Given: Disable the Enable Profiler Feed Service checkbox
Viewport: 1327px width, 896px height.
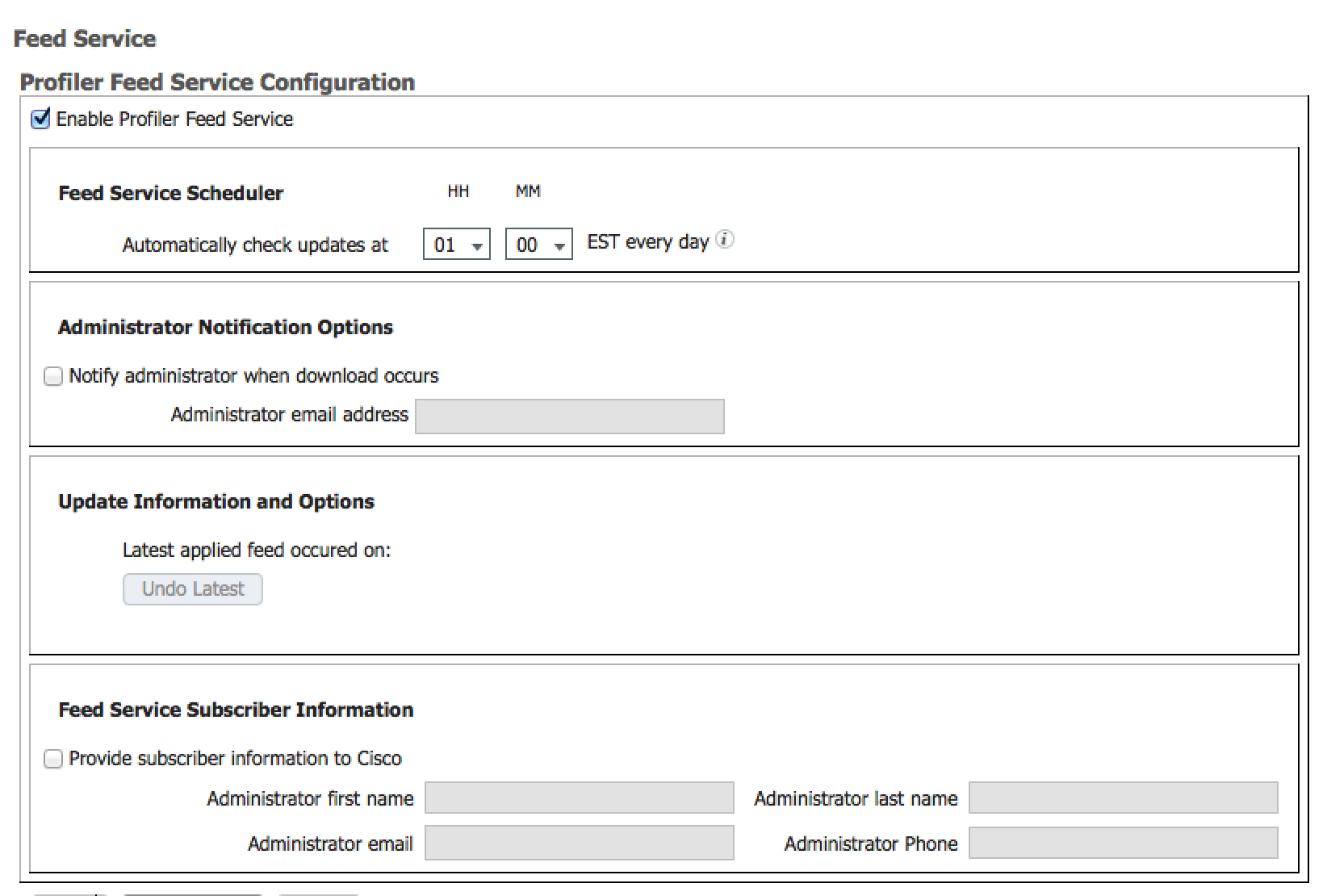Looking at the screenshot, I should click(40, 119).
